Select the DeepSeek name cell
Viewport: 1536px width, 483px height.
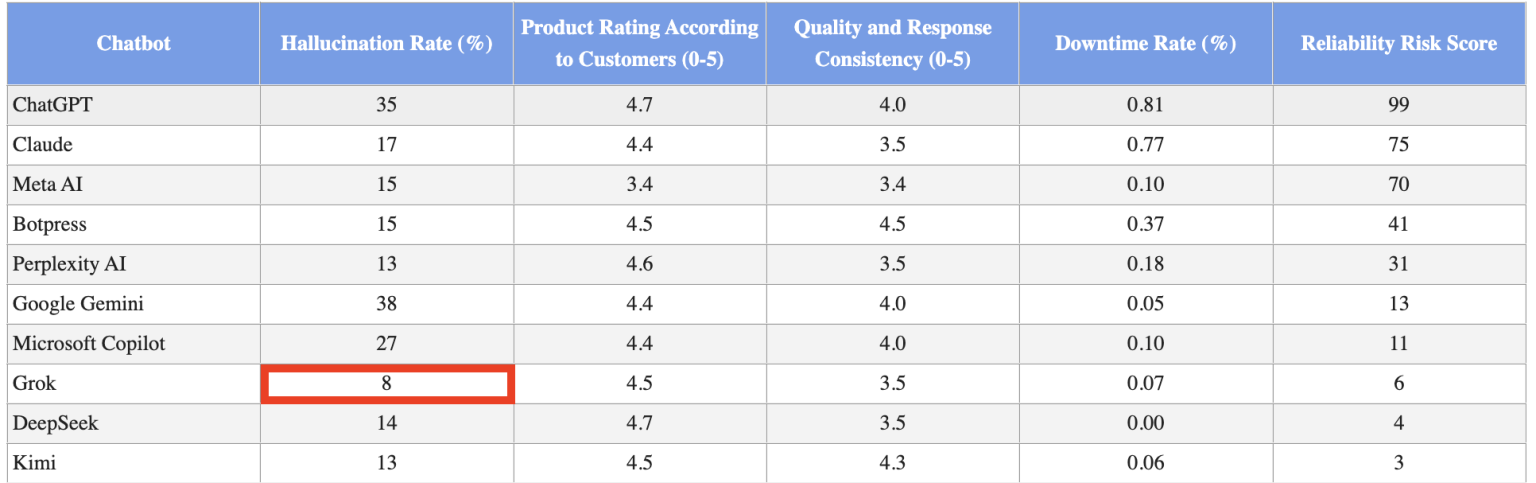133,423
